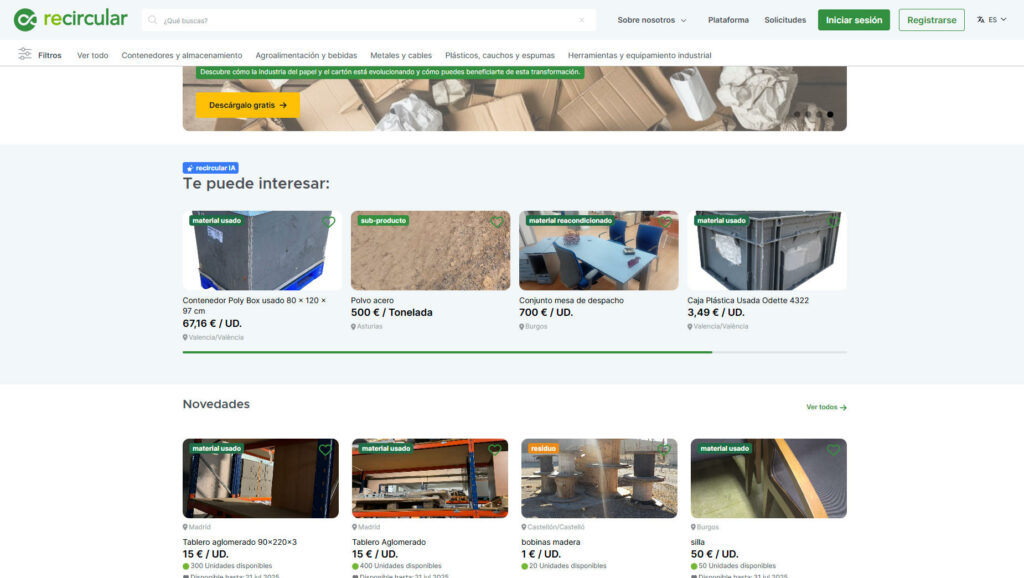Select Agroalimentación y bebidas category
The image size is (1024, 578).
(x=306, y=56)
